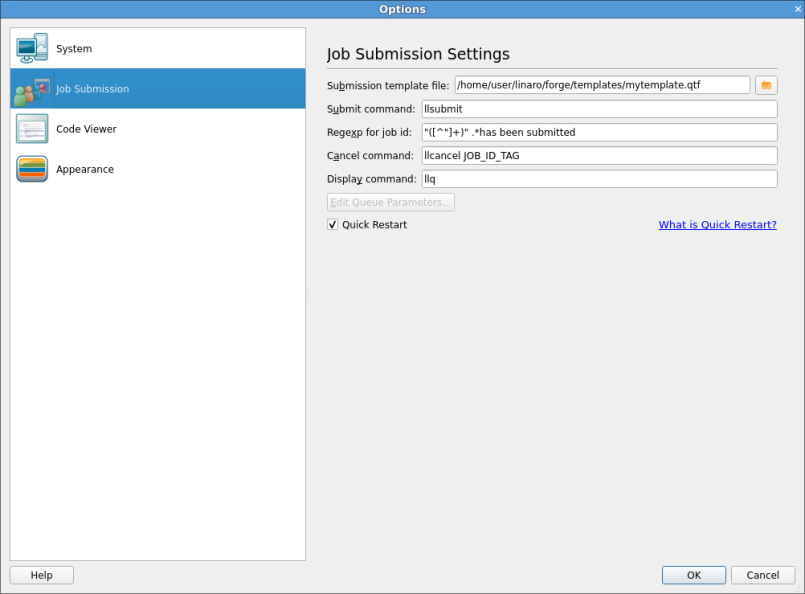Click the Cancel command text field
The image size is (805, 594).
click(x=599, y=156)
